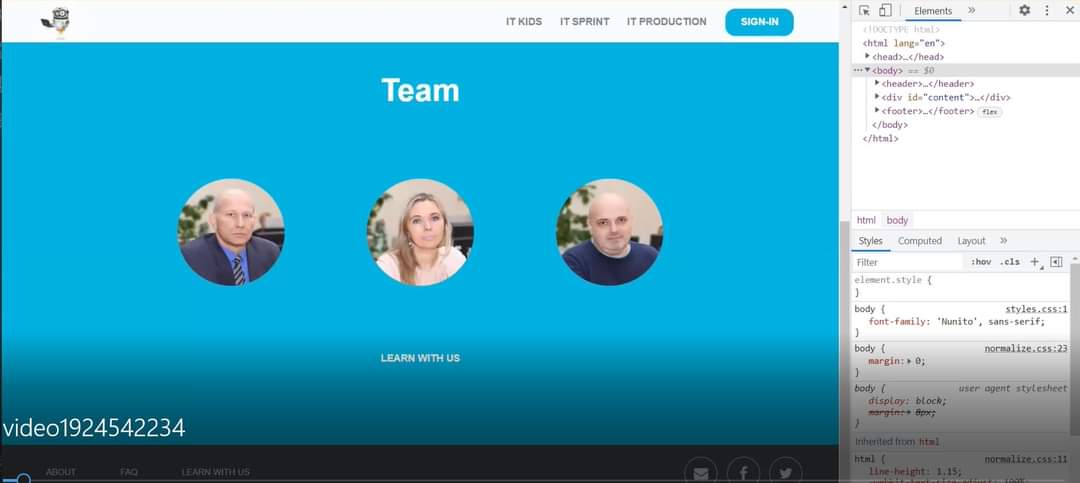The height and width of the screenshot is (483, 1080).
Task: Click the font-family 'Nunito' declaration
Action: click(957, 322)
